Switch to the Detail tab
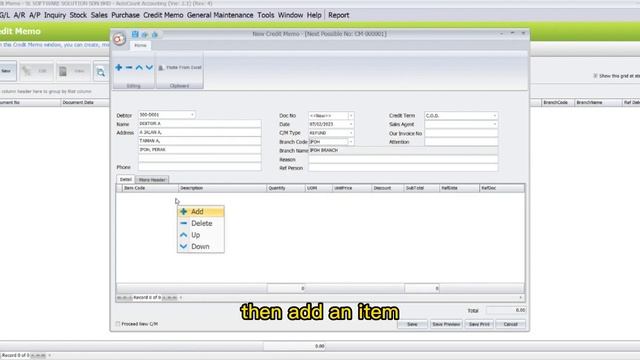This screenshot has width=640, height=360. (x=126, y=179)
